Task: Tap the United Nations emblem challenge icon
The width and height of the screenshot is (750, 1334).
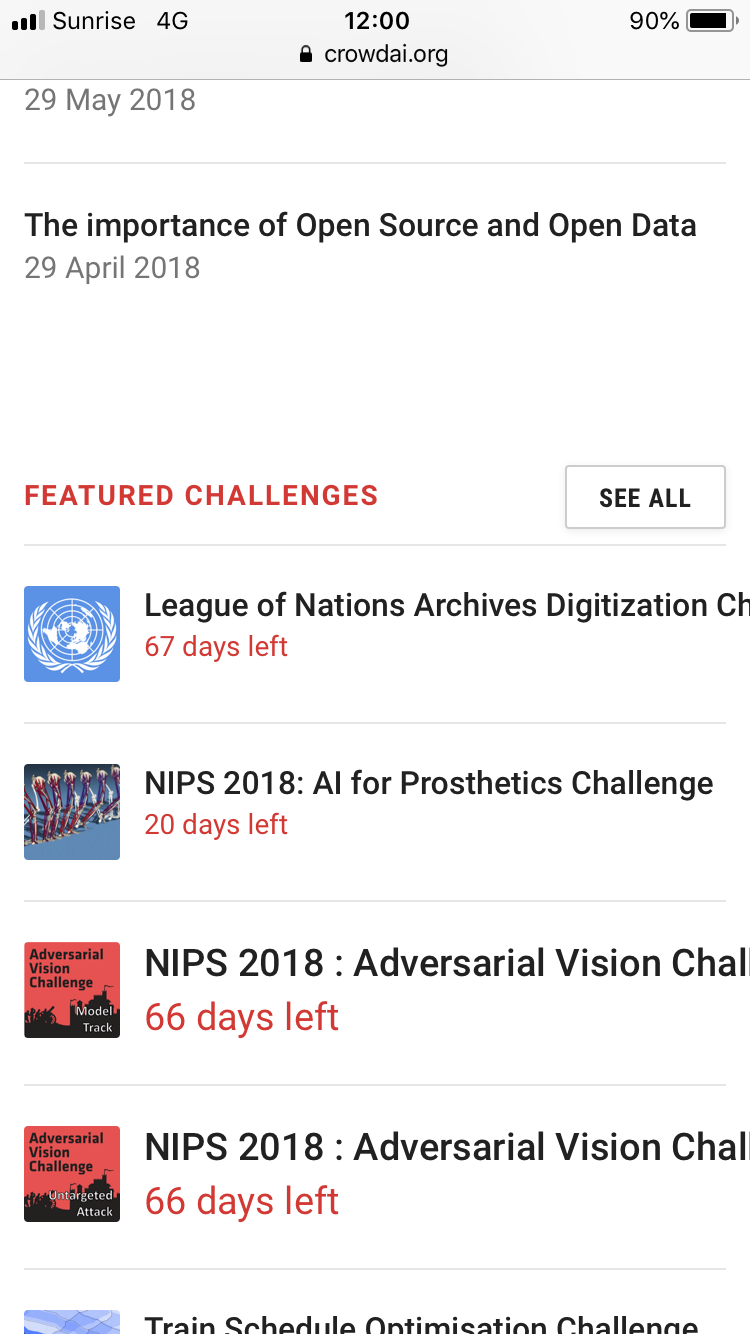Action: point(72,634)
